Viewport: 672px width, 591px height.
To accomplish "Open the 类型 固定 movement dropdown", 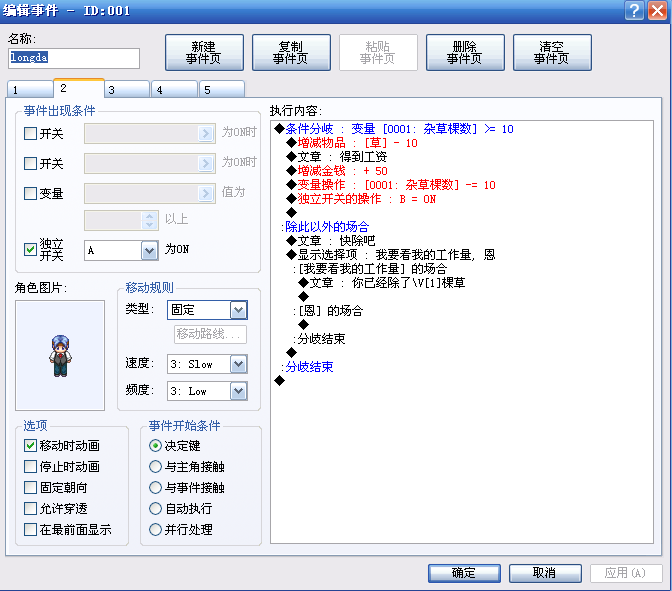I will 239,310.
